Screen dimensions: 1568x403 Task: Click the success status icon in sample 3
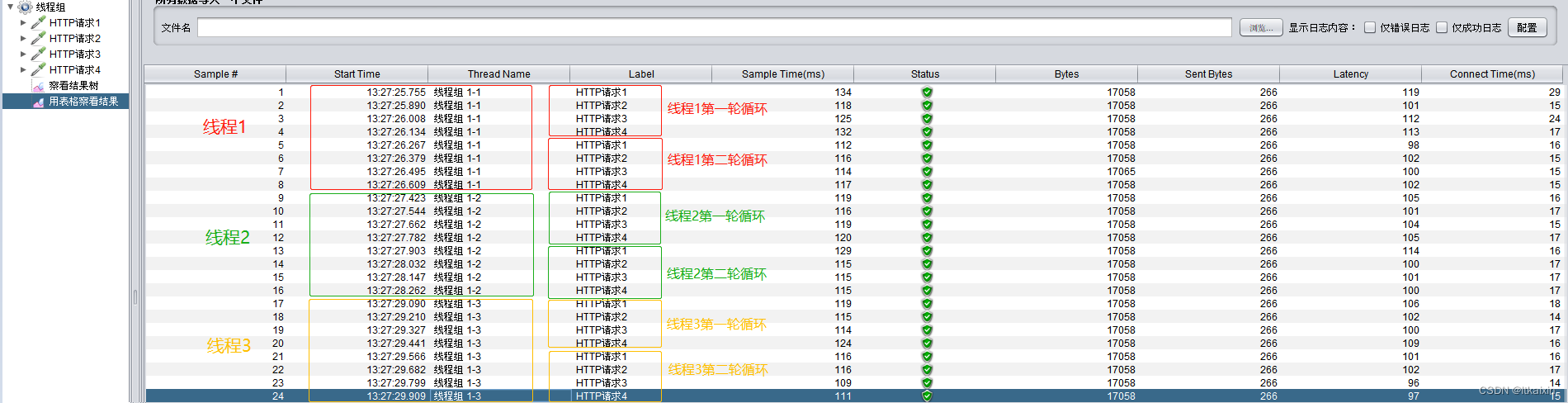927,119
